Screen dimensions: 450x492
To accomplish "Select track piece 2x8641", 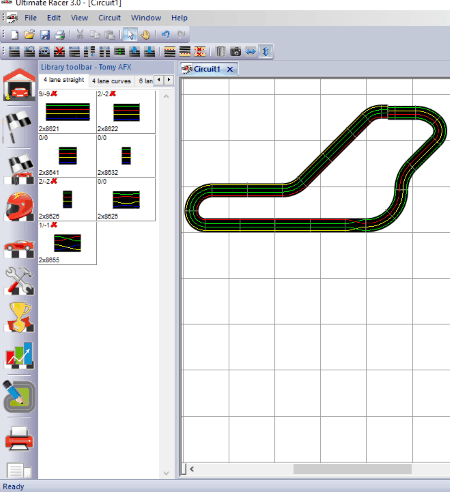I will (x=67, y=156).
